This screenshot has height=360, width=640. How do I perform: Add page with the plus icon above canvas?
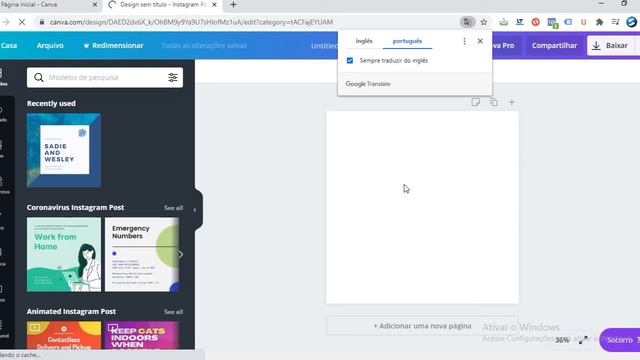[511, 102]
